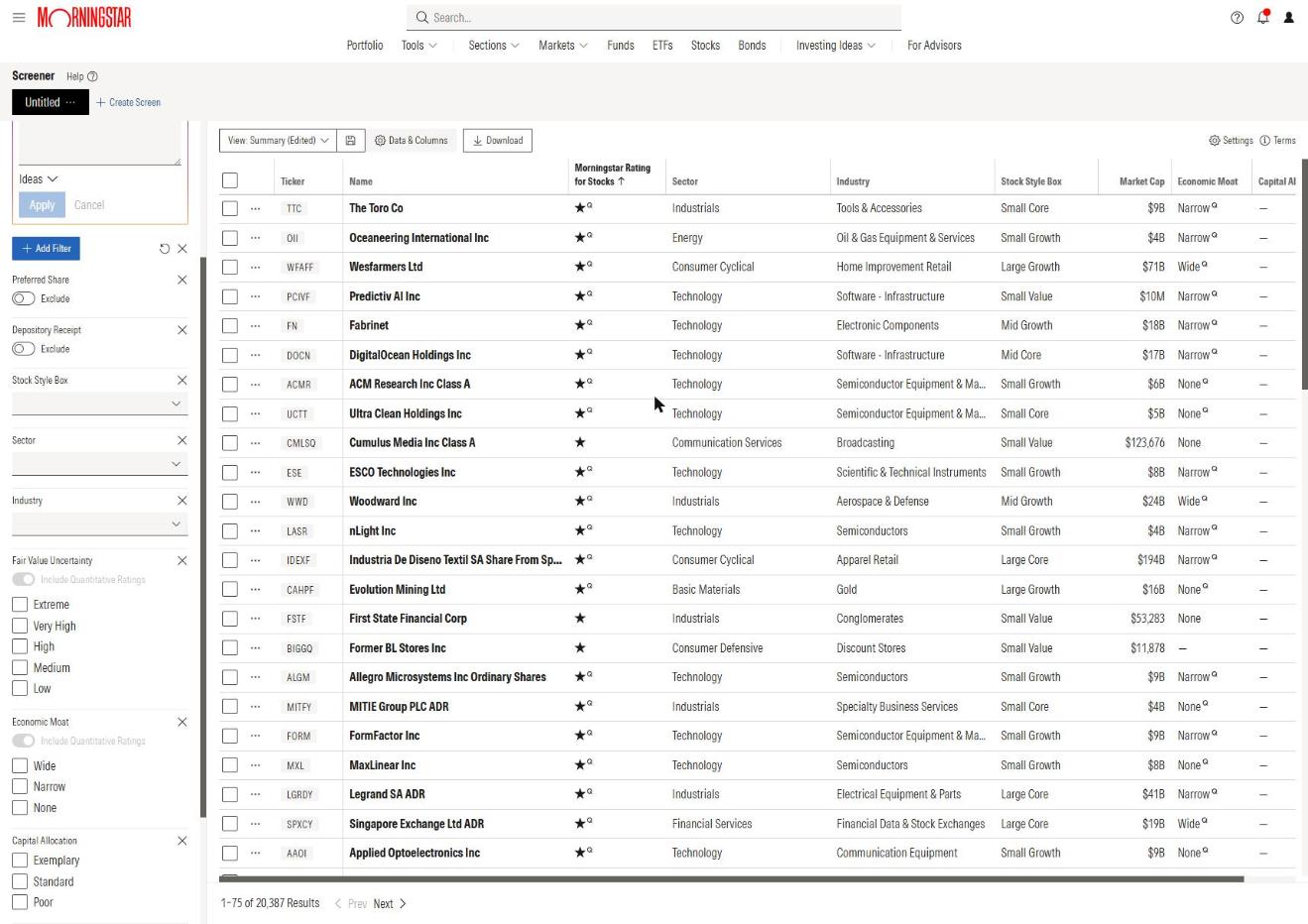Expand the Markets menu

point(563,46)
